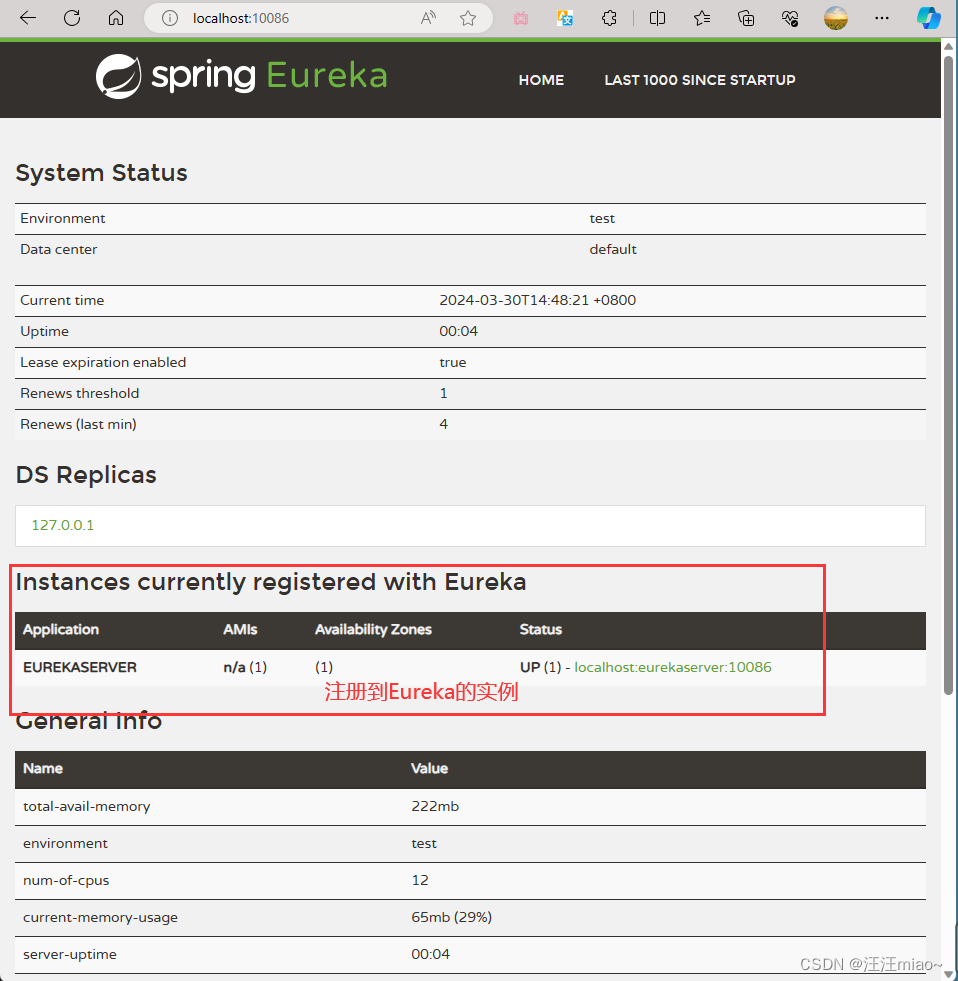The width and height of the screenshot is (958, 981).
Task: Select current-memory-usage value 65mb (29%)
Action: click(451, 917)
